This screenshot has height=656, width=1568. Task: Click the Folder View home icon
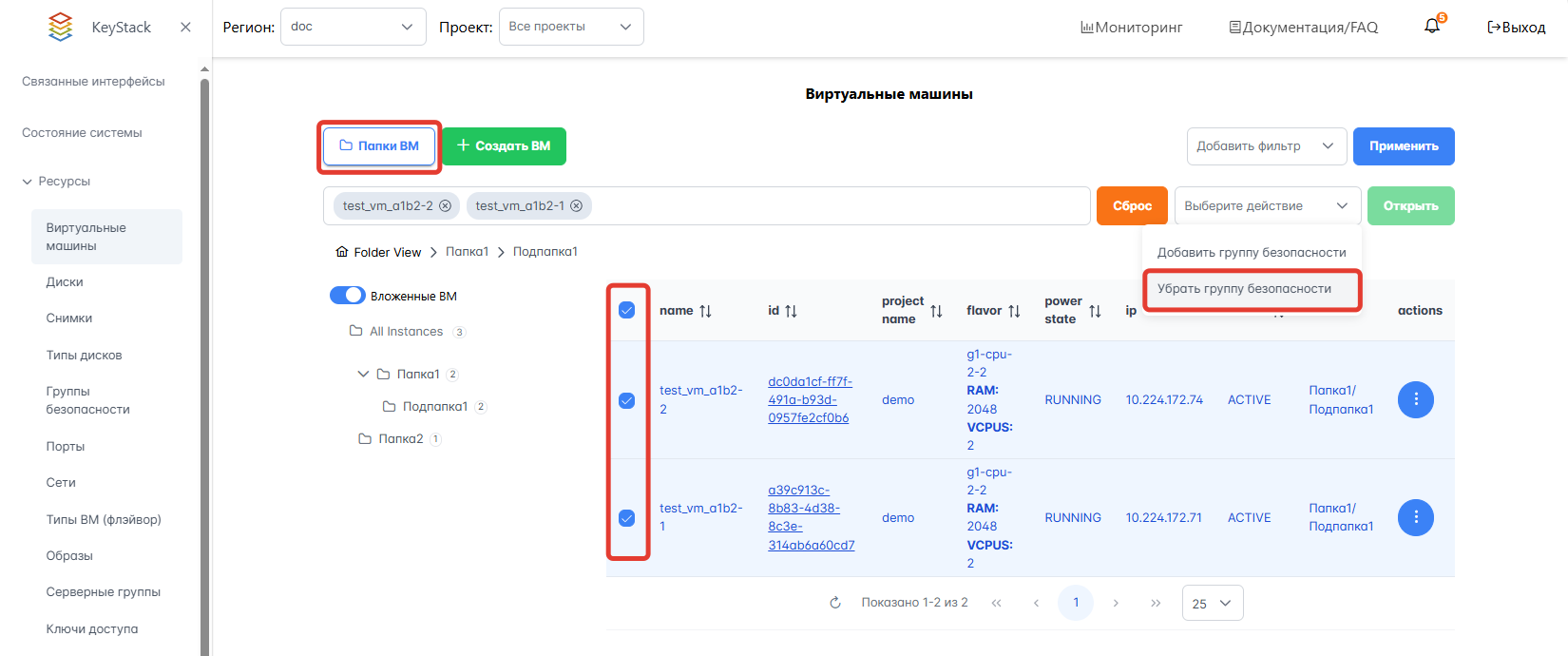click(x=342, y=252)
